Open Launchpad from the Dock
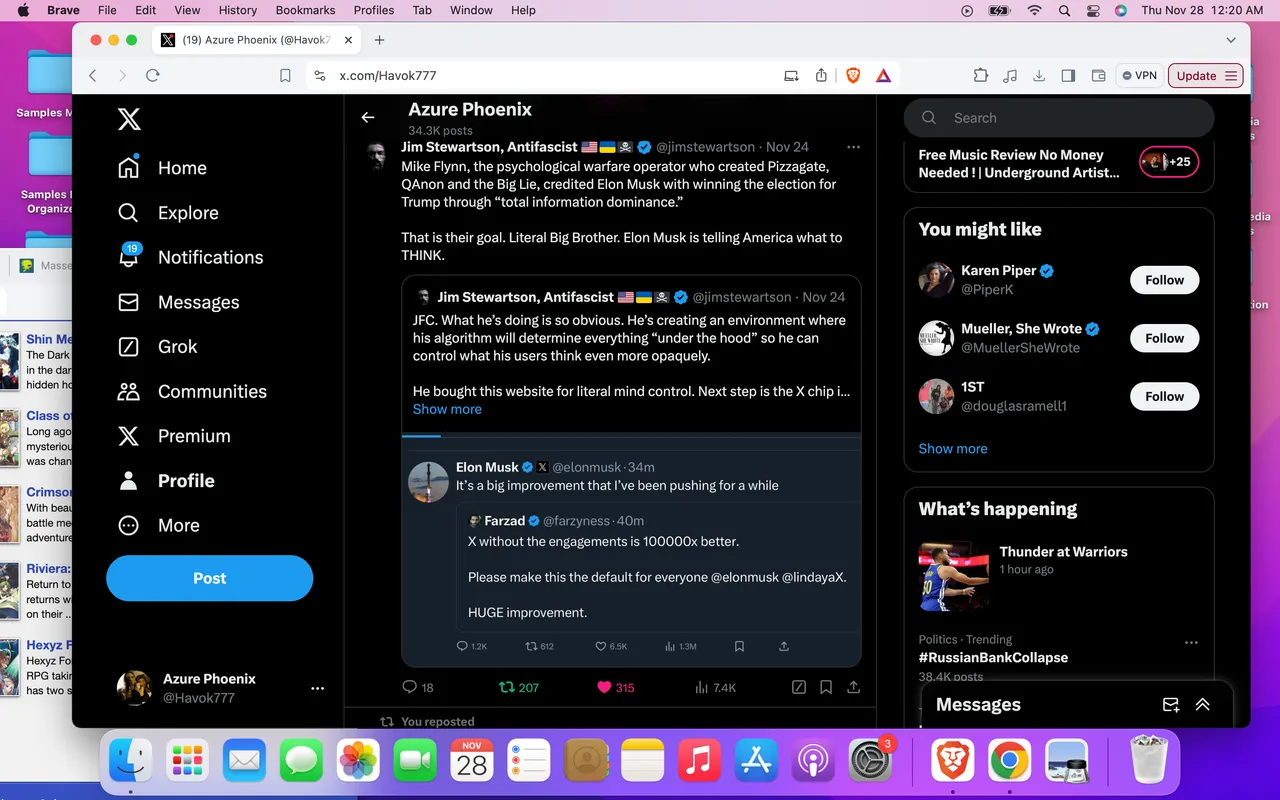This screenshot has height=800, width=1280. click(188, 762)
